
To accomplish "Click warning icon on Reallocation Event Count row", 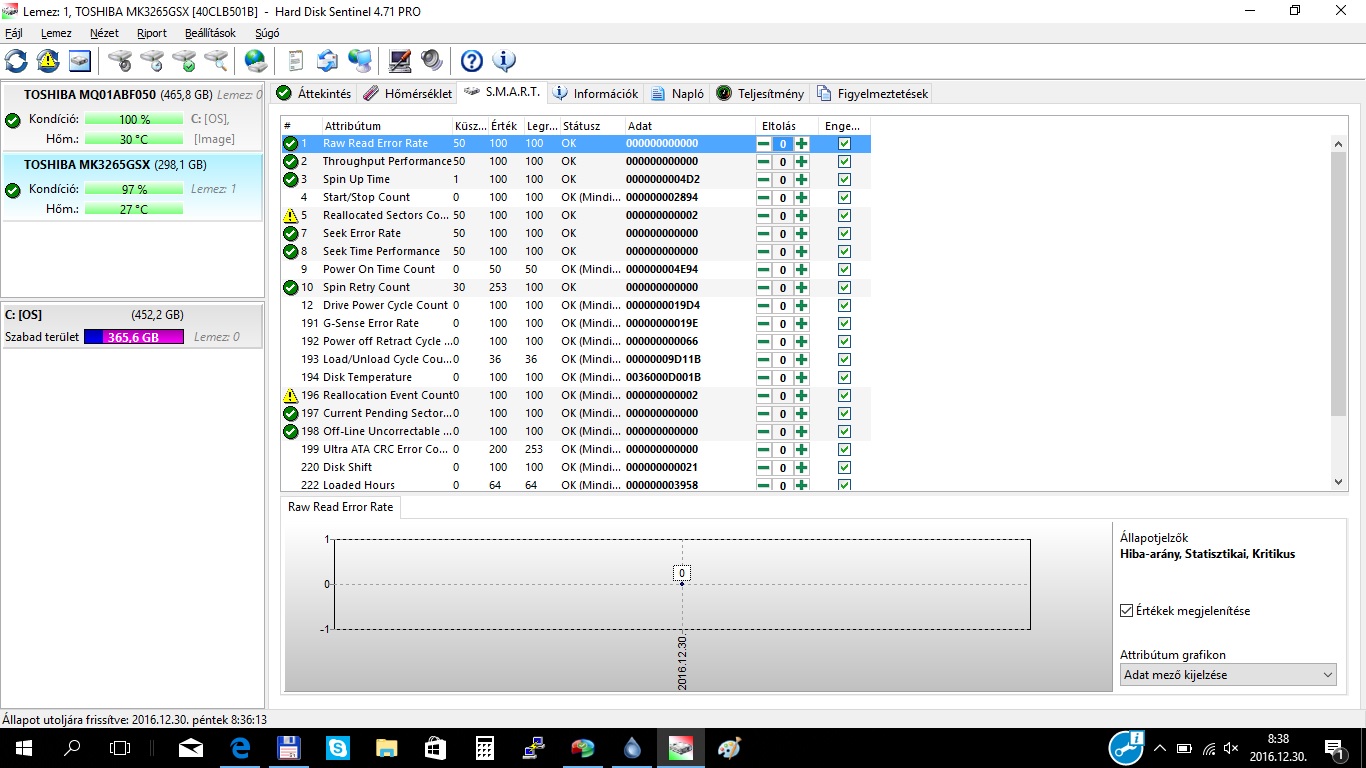I will point(290,395).
